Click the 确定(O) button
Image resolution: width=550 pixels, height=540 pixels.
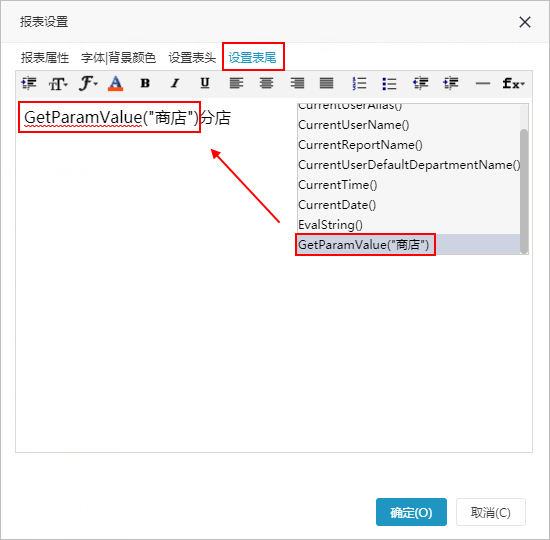tap(411, 512)
